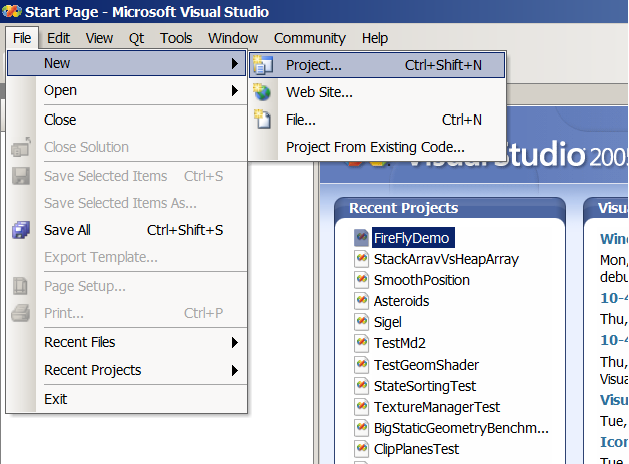Select Close in the File menu

pyautogui.click(x=60, y=119)
